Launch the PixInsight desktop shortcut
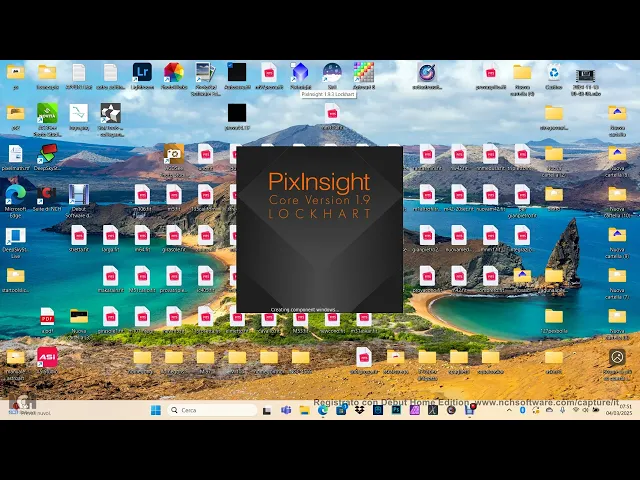The width and height of the screenshot is (640, 480). (300, 73)
